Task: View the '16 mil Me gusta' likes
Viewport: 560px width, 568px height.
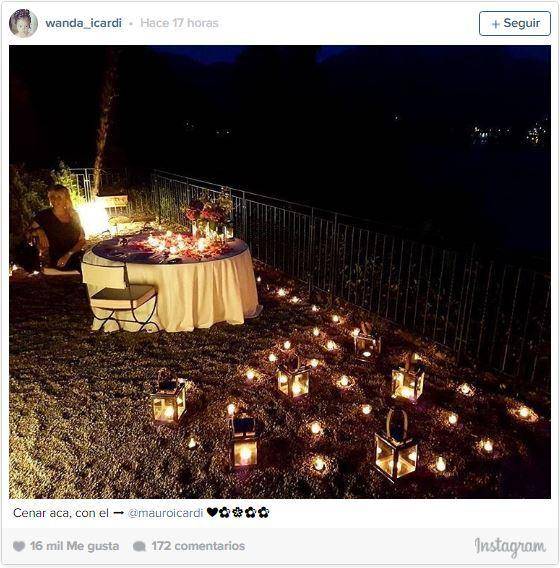Action: pyautogui.click(x=75, y=546)
